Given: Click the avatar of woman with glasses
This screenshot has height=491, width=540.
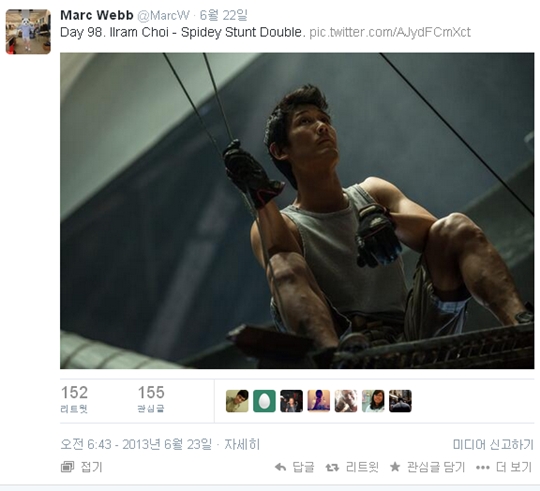Looking at the screenshot, I should pos(373,401).
